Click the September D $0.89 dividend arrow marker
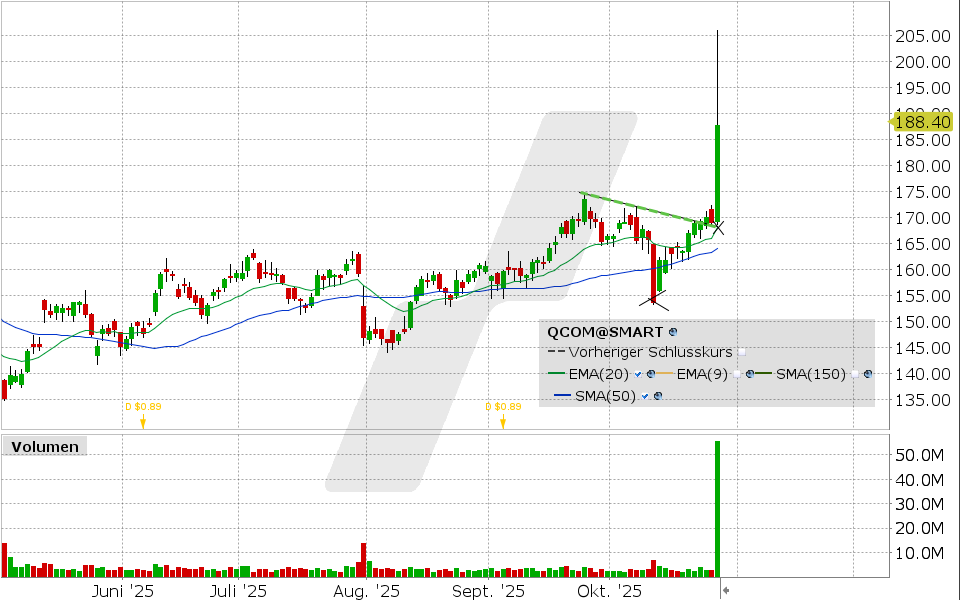The width and height of the screenshot is (960, 600). 503,422
